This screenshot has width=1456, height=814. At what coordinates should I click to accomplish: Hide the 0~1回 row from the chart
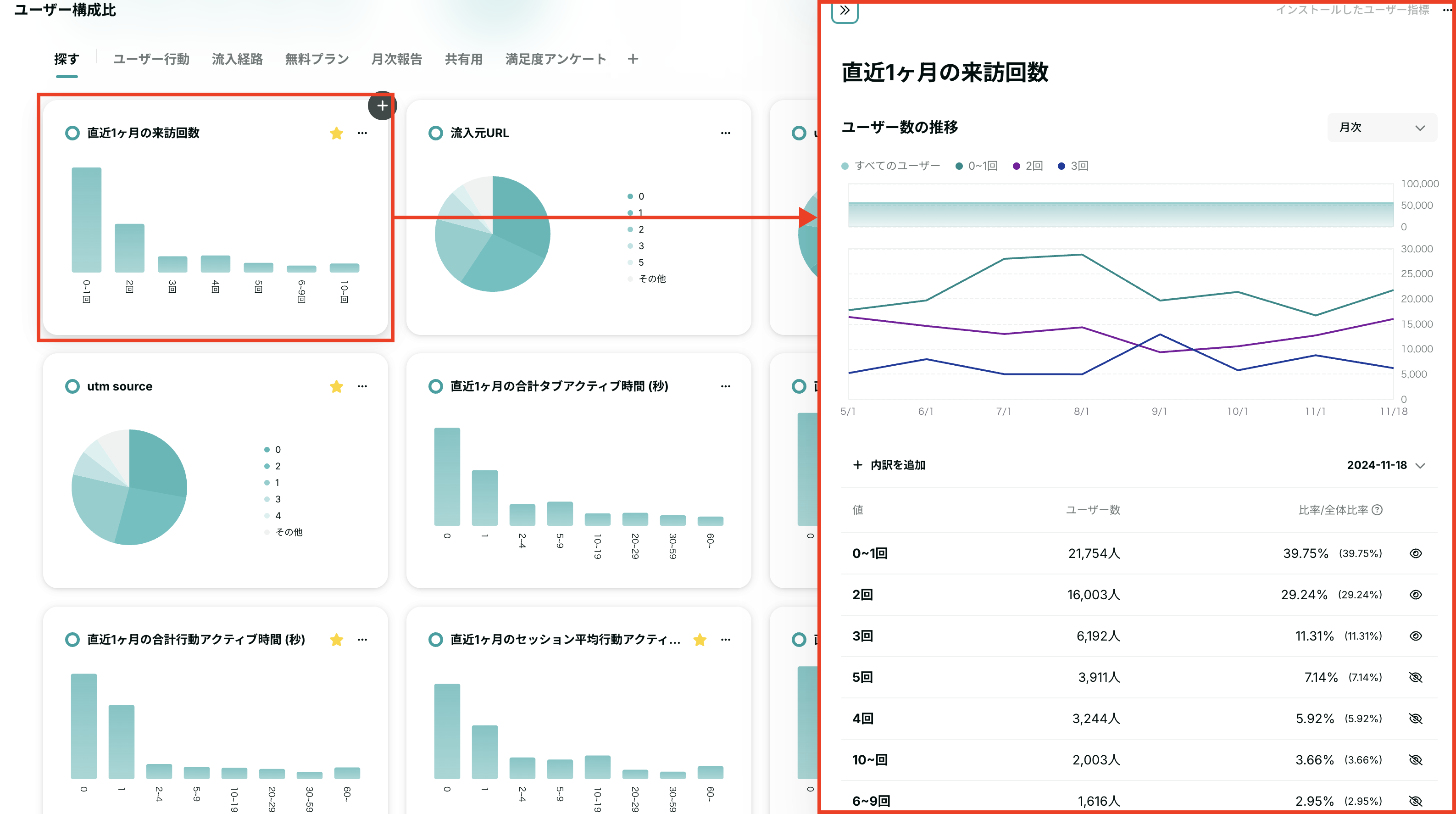1415,553
